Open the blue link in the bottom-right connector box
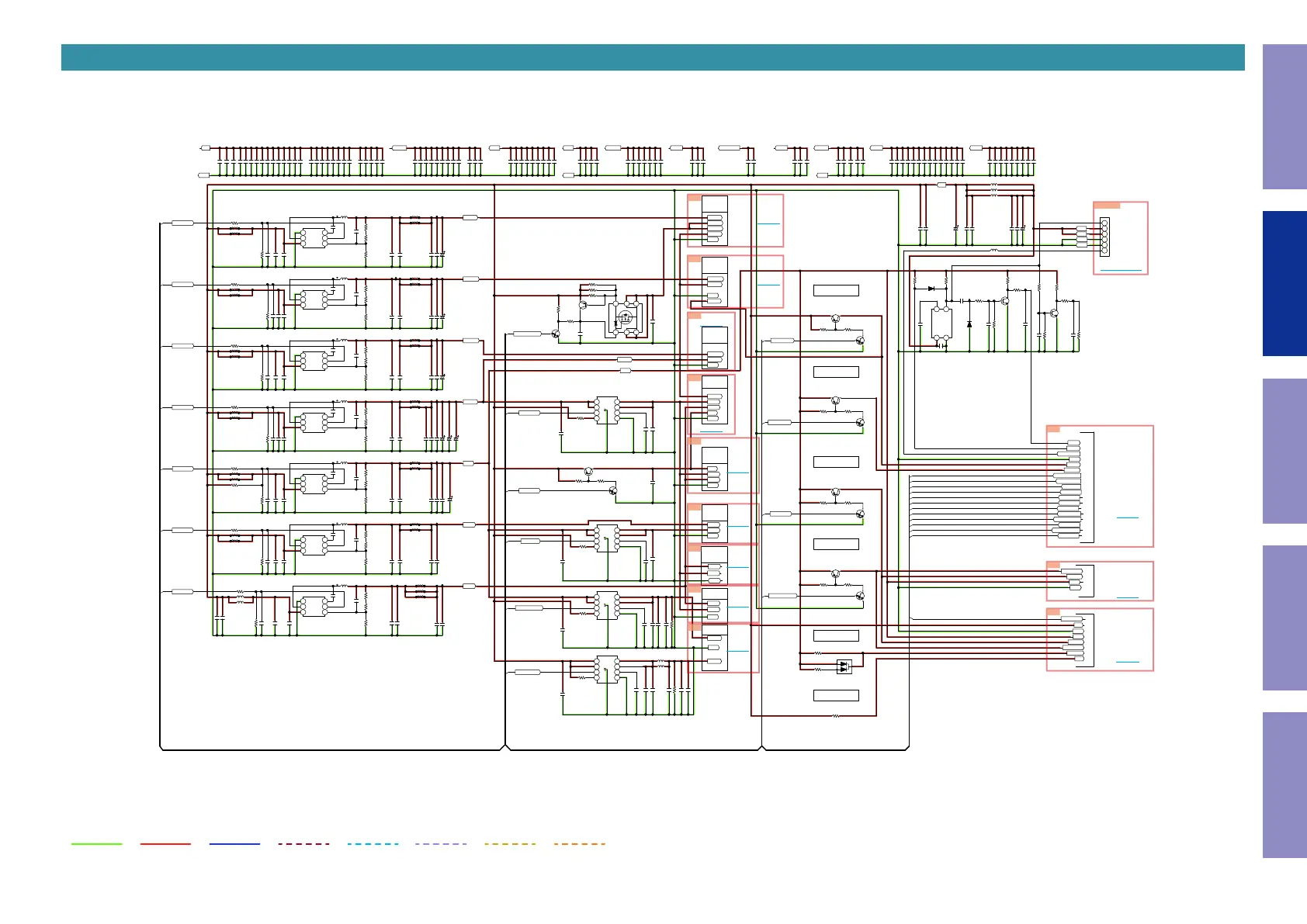This screenshot has height=924, width=1307. tap(1127, 662)
